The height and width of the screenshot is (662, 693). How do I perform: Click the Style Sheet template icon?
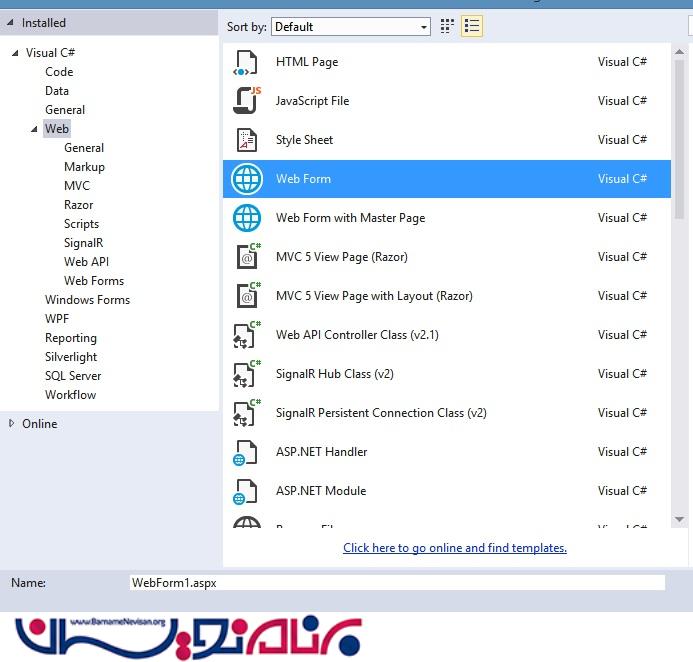pyautogui.click(x=246, y=140)
